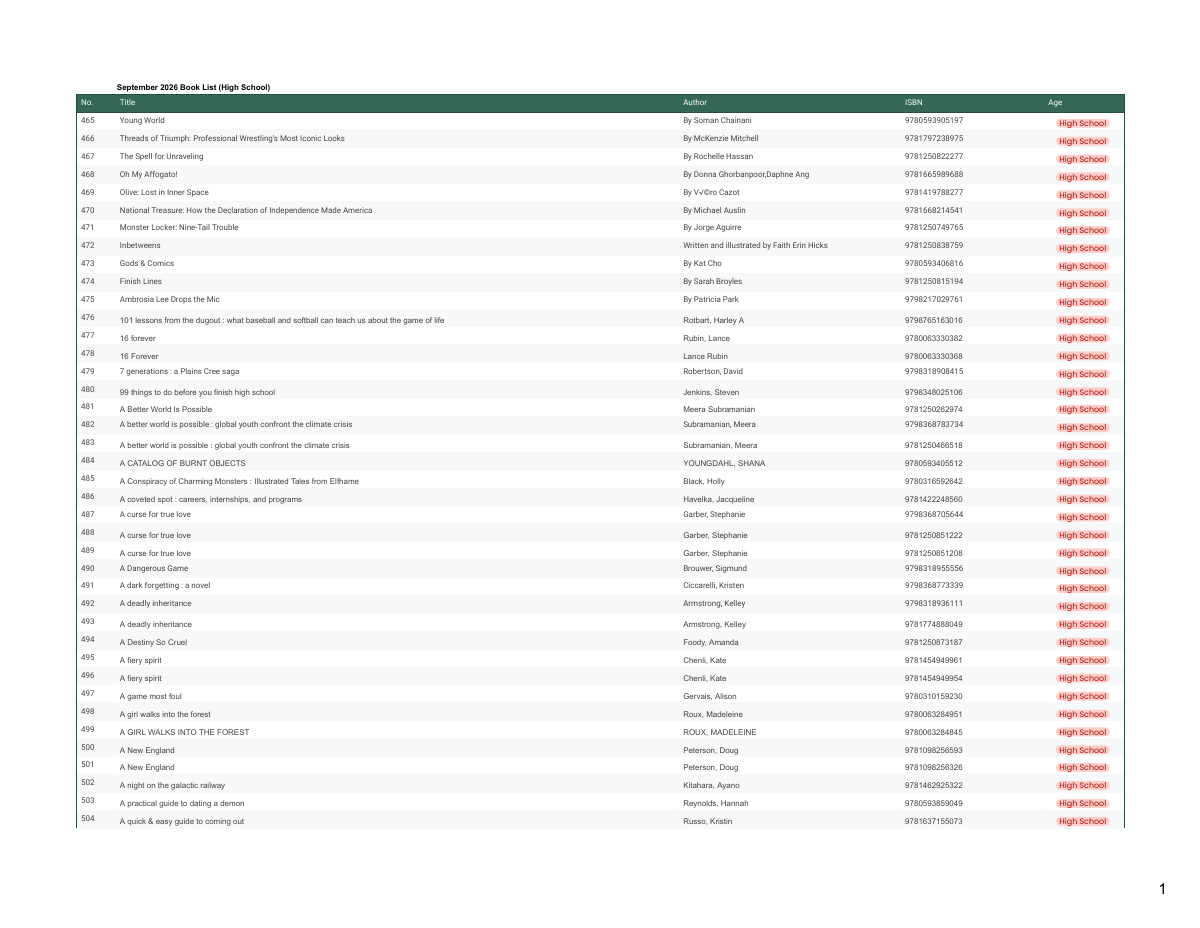The height and width of the screenshot is (928, 1200).
Task: Click author 'Black, Holly'
Action: pos(704,481)
